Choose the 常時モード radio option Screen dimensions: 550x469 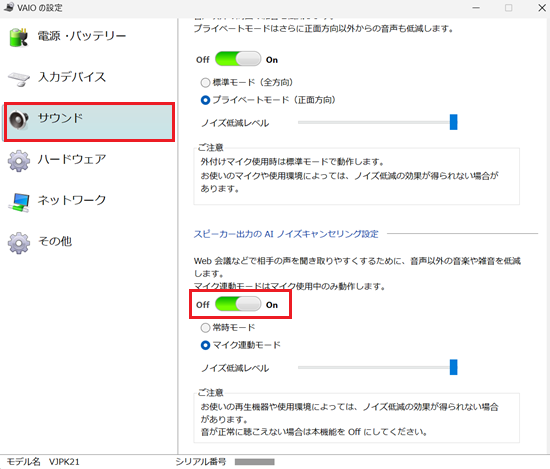(205, 328)
